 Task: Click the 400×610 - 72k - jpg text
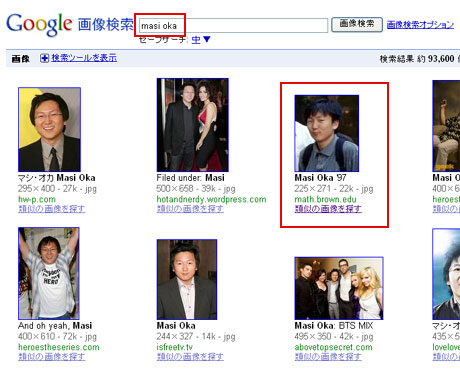point(57,337)
